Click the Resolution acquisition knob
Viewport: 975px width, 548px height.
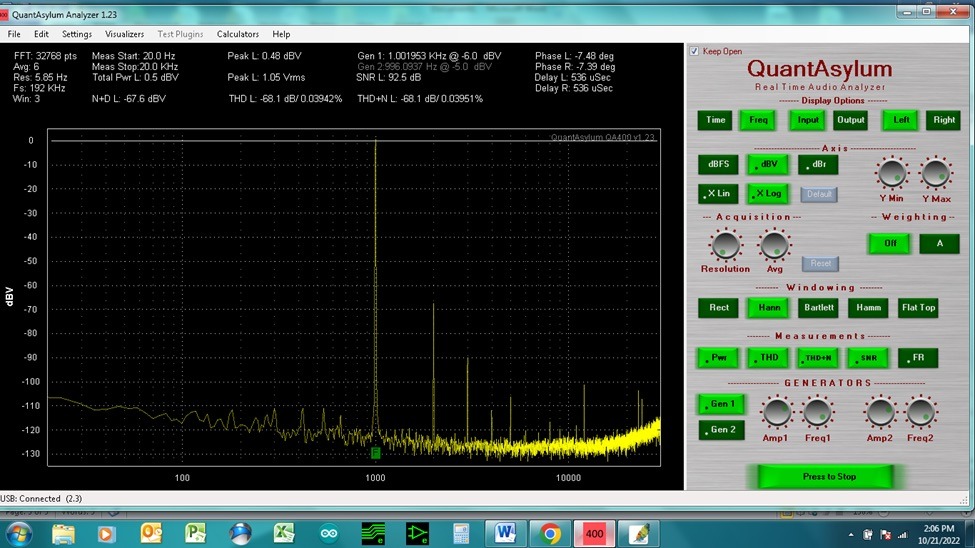[x=725, y=245]
